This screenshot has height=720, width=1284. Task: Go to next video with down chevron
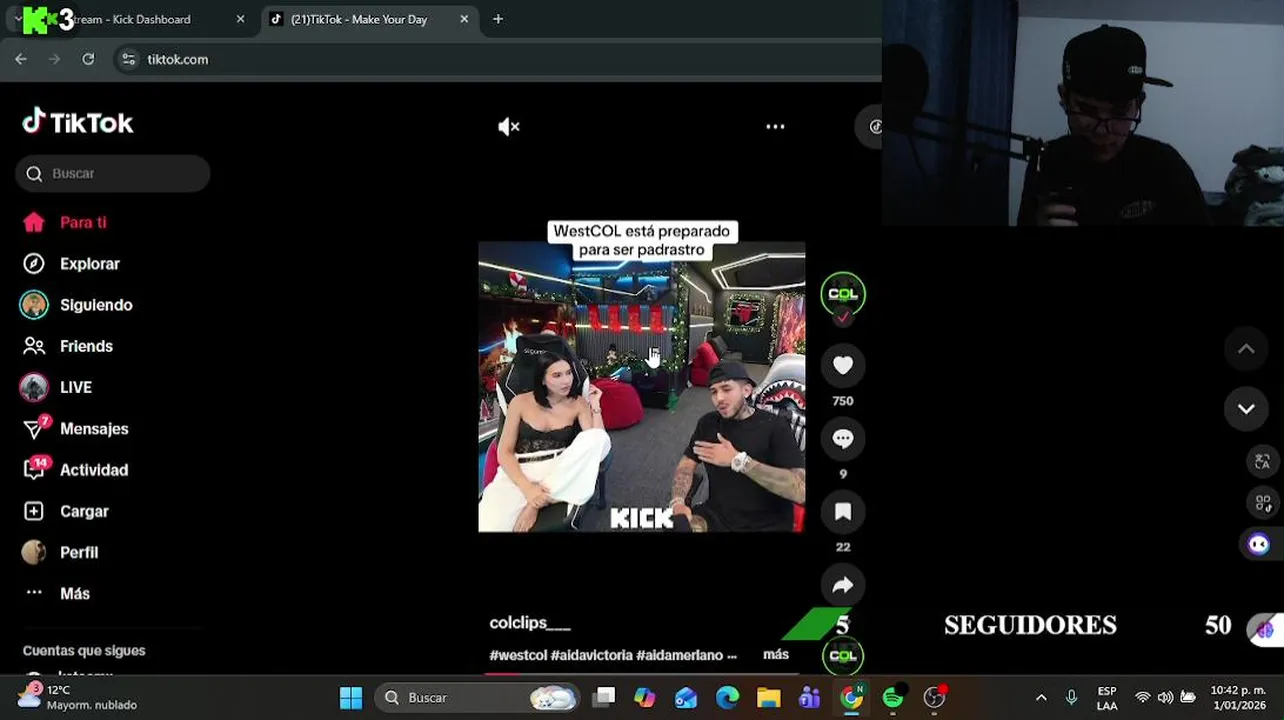[1246, 409]
